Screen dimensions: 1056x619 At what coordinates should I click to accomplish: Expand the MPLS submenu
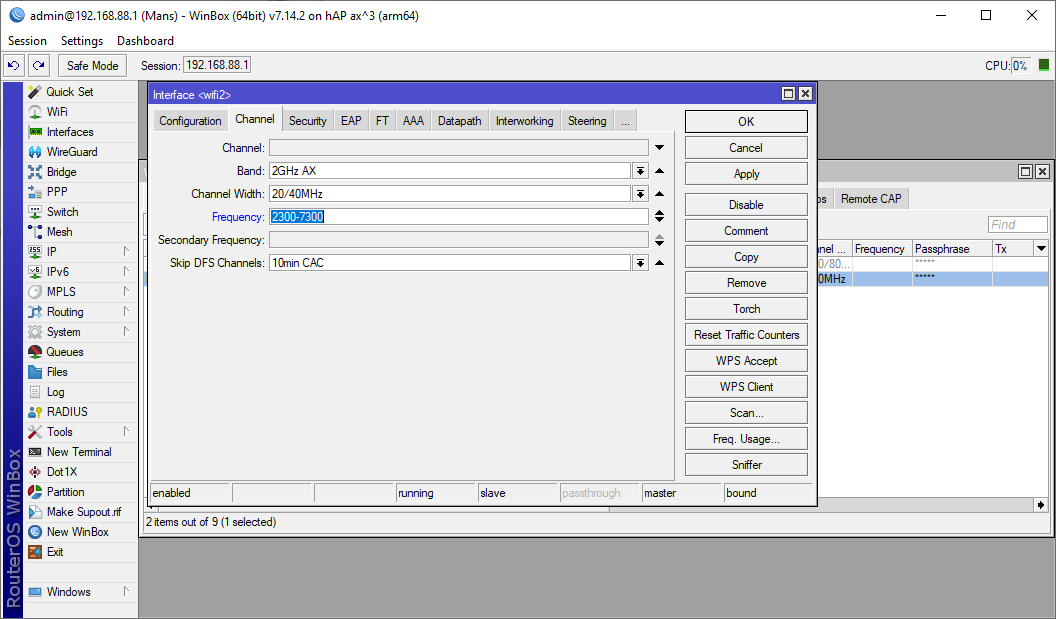click(126, 292)
